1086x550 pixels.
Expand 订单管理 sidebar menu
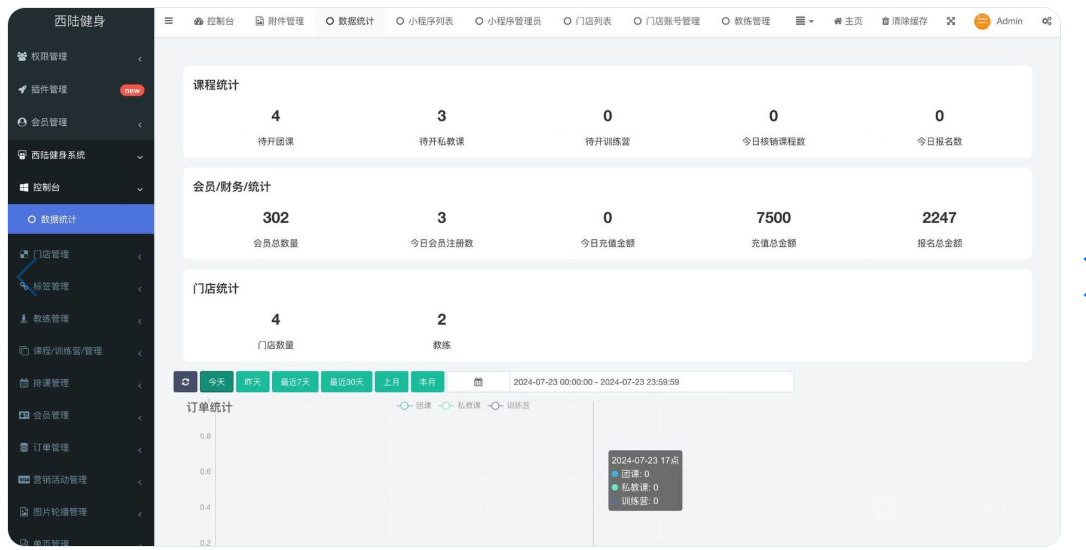81,447
